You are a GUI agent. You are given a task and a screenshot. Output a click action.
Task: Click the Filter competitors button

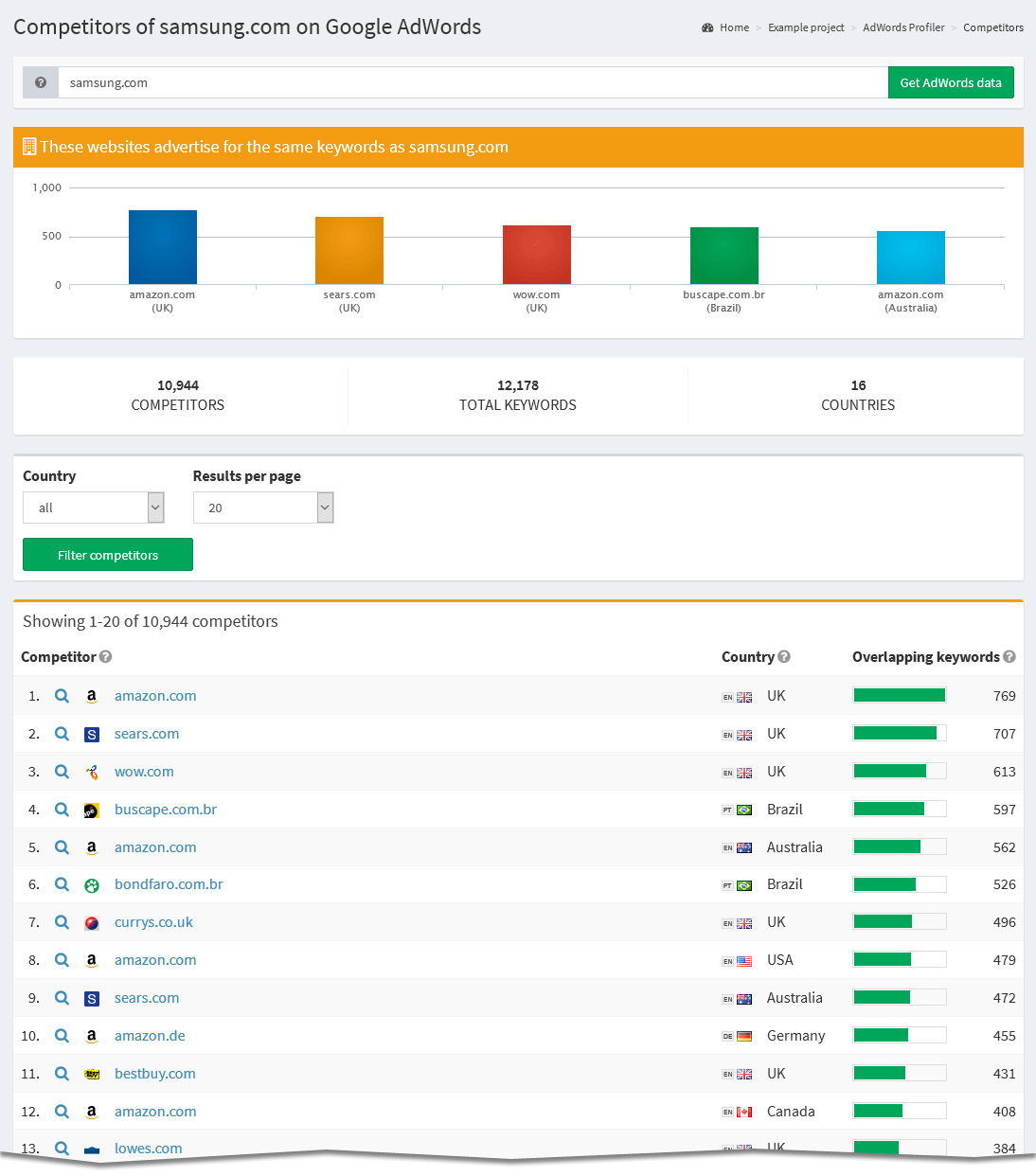[107, 554]
